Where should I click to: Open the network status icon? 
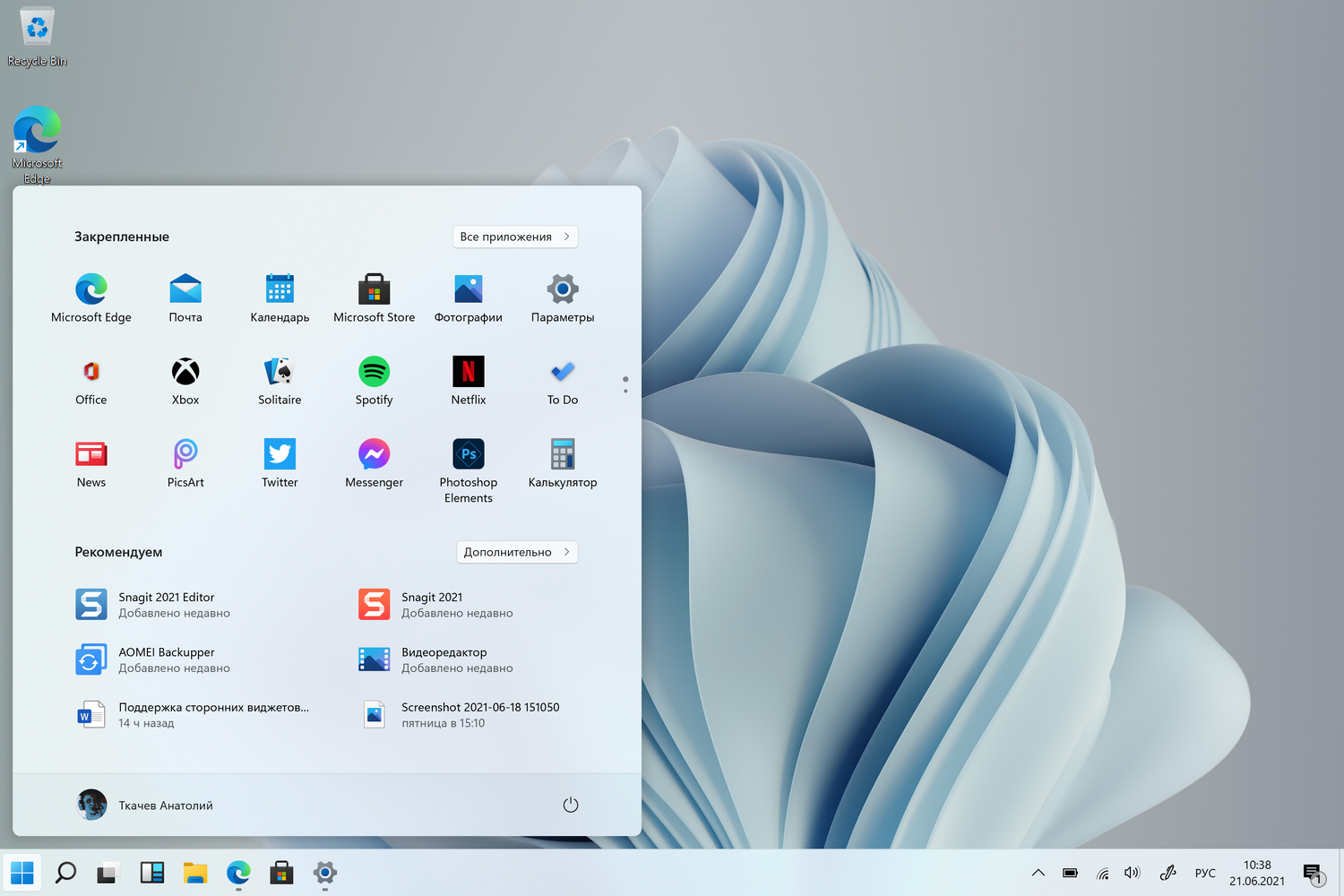coord(1102,873)
